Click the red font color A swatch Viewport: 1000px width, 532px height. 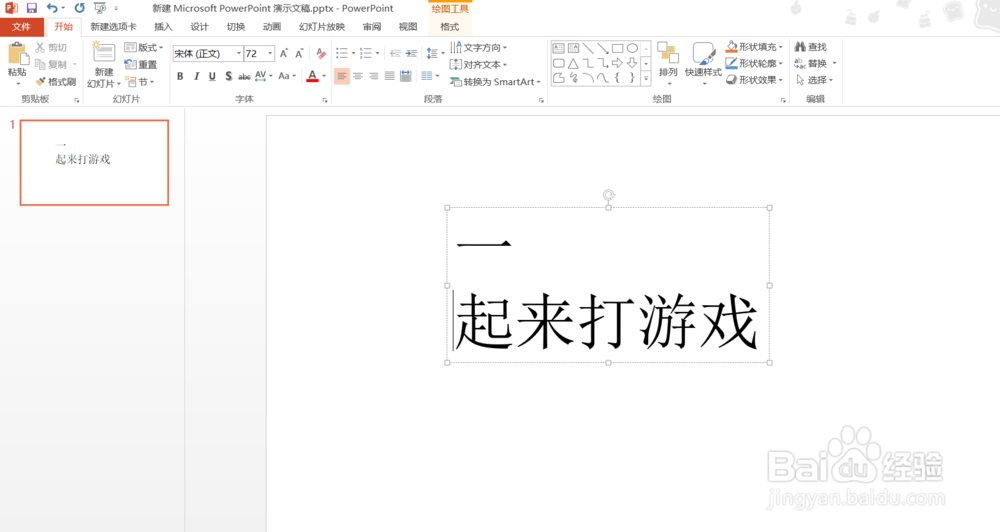pyautogui.click(x=312, y=76)
